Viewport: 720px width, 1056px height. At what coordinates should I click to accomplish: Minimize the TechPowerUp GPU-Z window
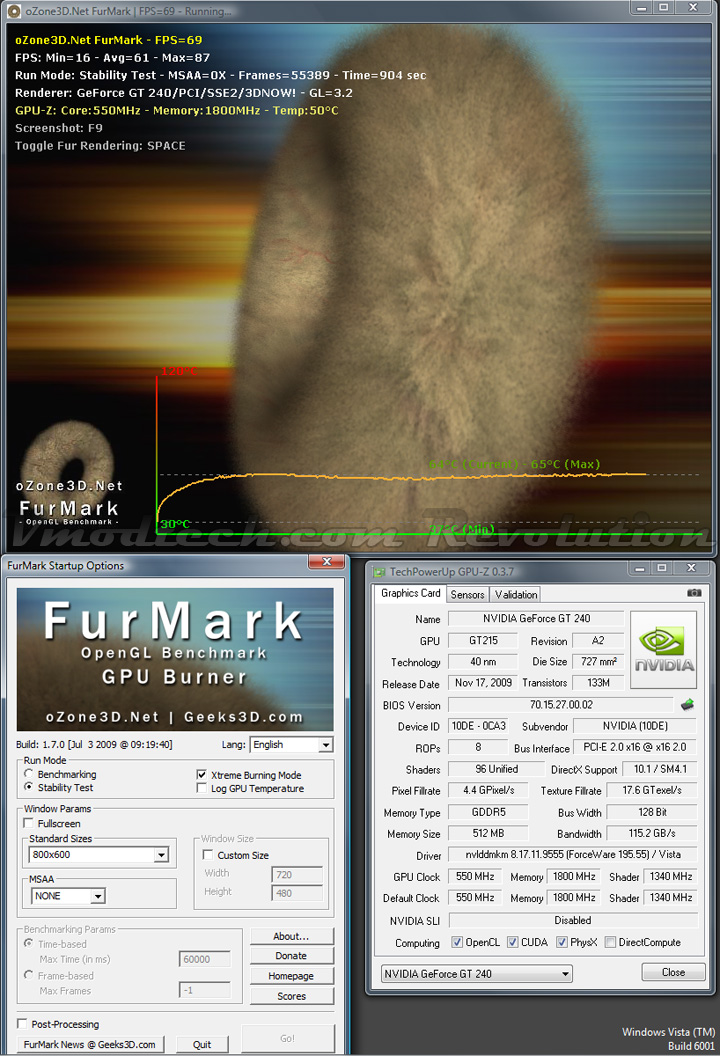[x=640, y=568]
